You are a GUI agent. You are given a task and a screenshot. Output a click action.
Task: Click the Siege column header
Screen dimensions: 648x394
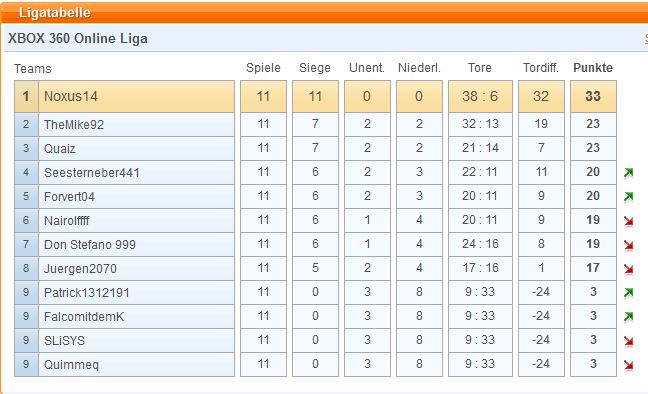coord(315,67)
